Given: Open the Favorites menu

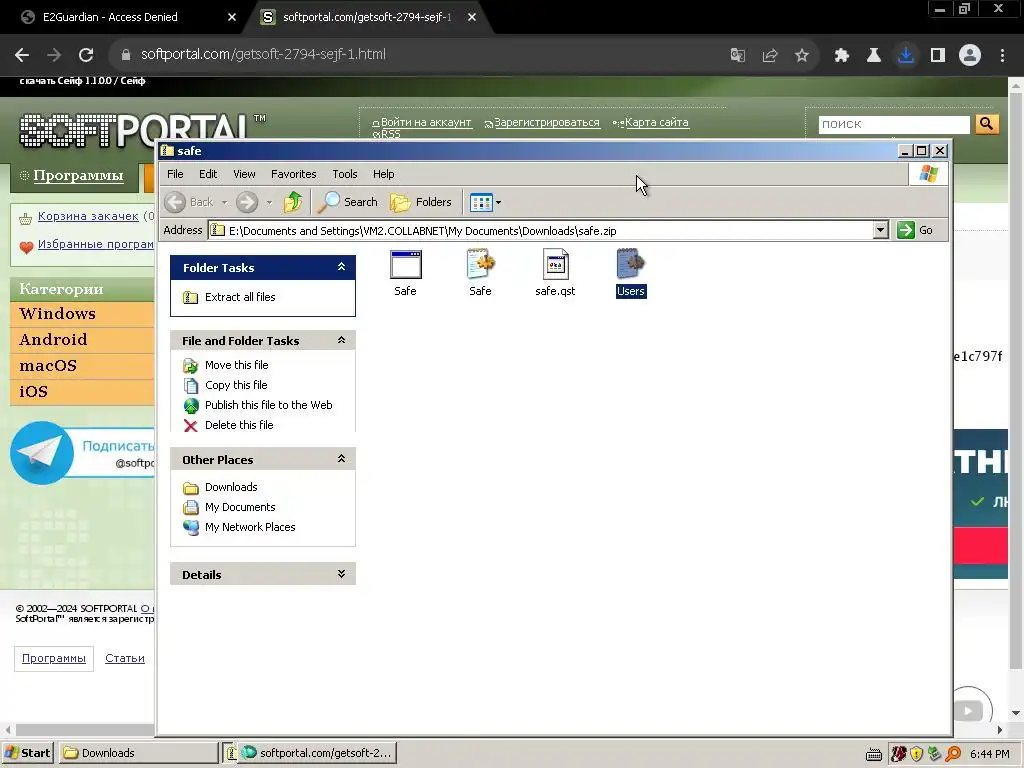Looking at the screenshot, I should [x=293, y=174].
